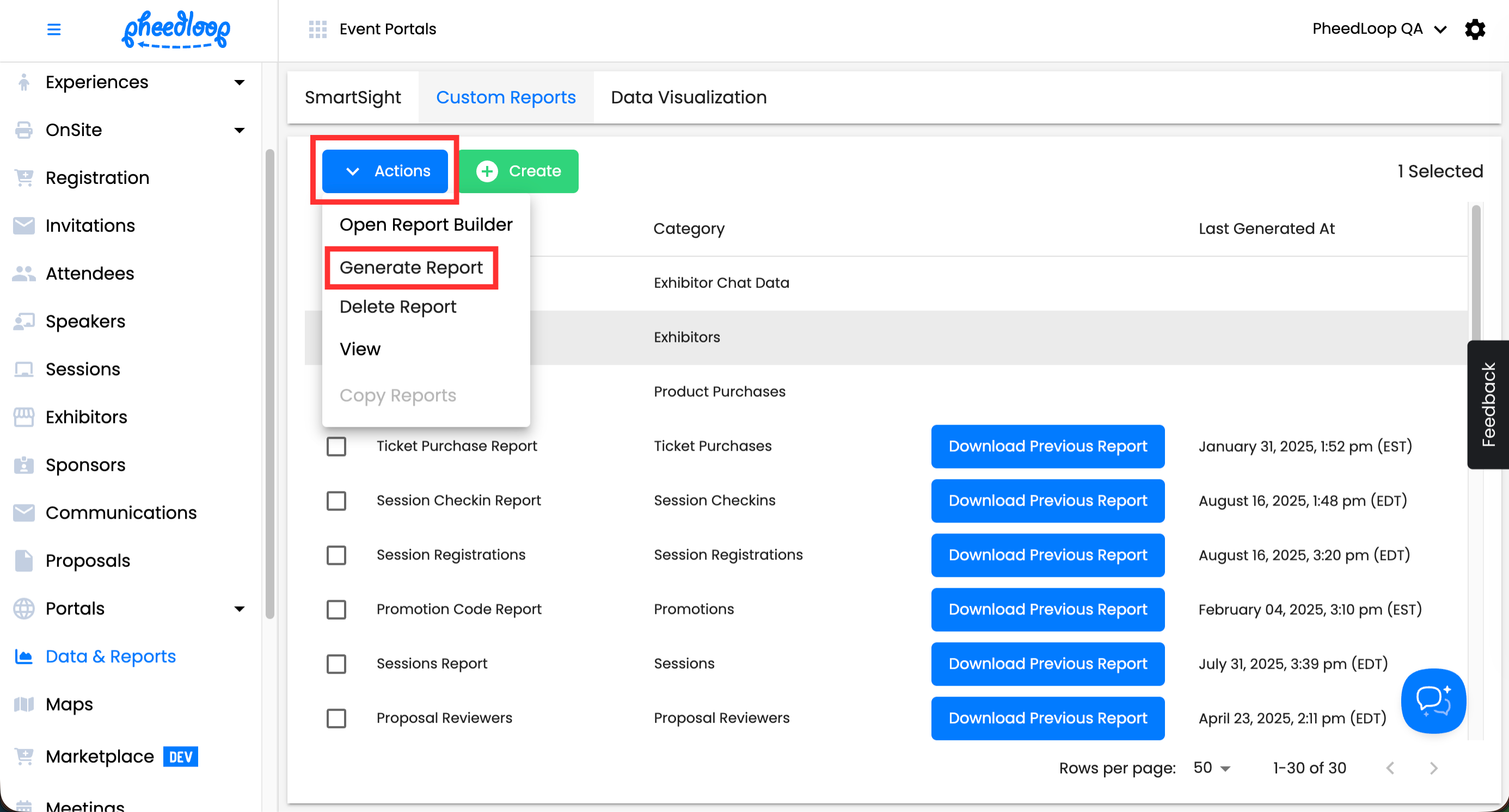Download previous Sessions Report

1047,664
